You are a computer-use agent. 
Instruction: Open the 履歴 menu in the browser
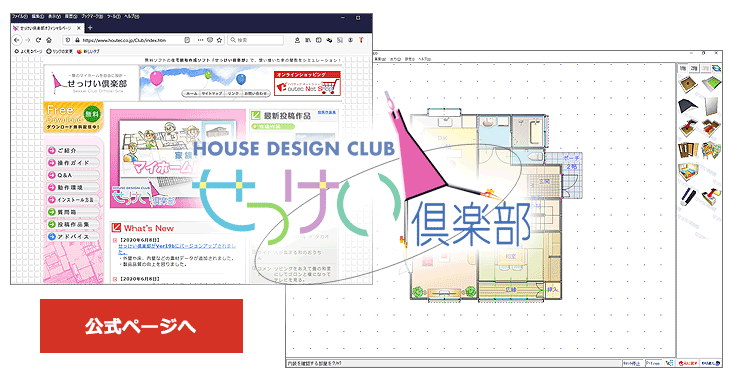71,16
